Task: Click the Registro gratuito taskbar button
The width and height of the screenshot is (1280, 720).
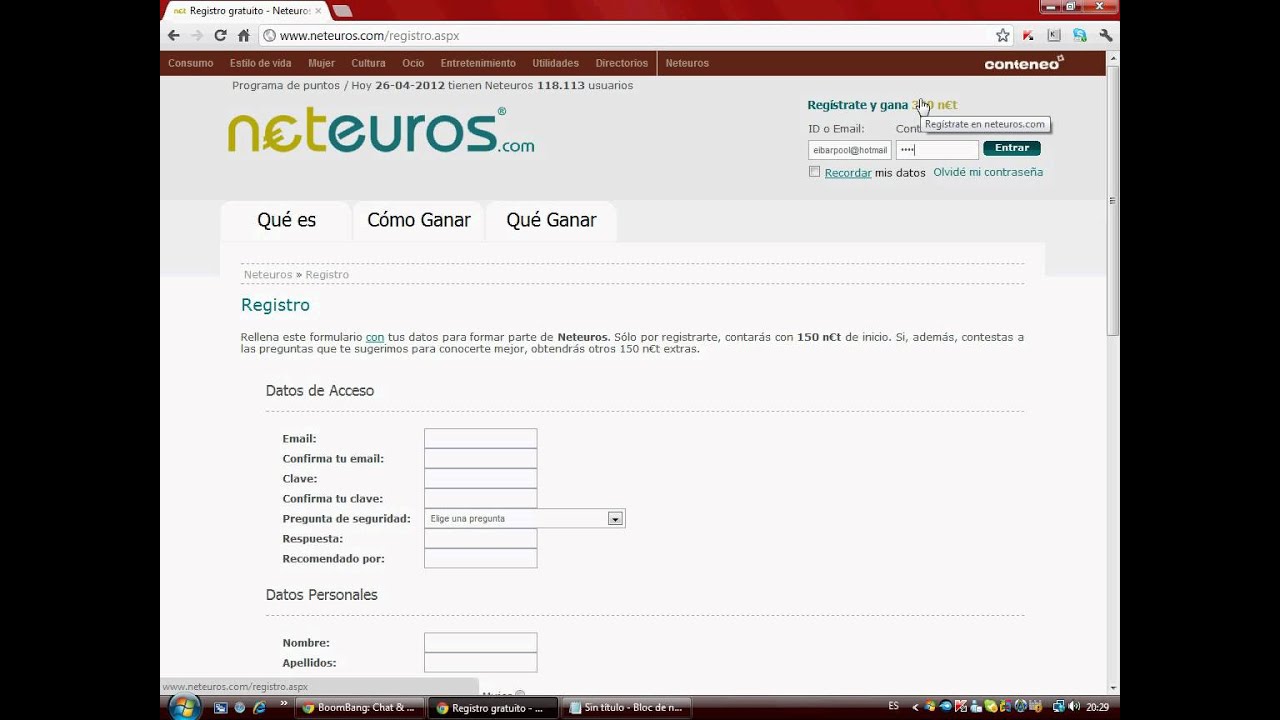Action: coord(491,707)
